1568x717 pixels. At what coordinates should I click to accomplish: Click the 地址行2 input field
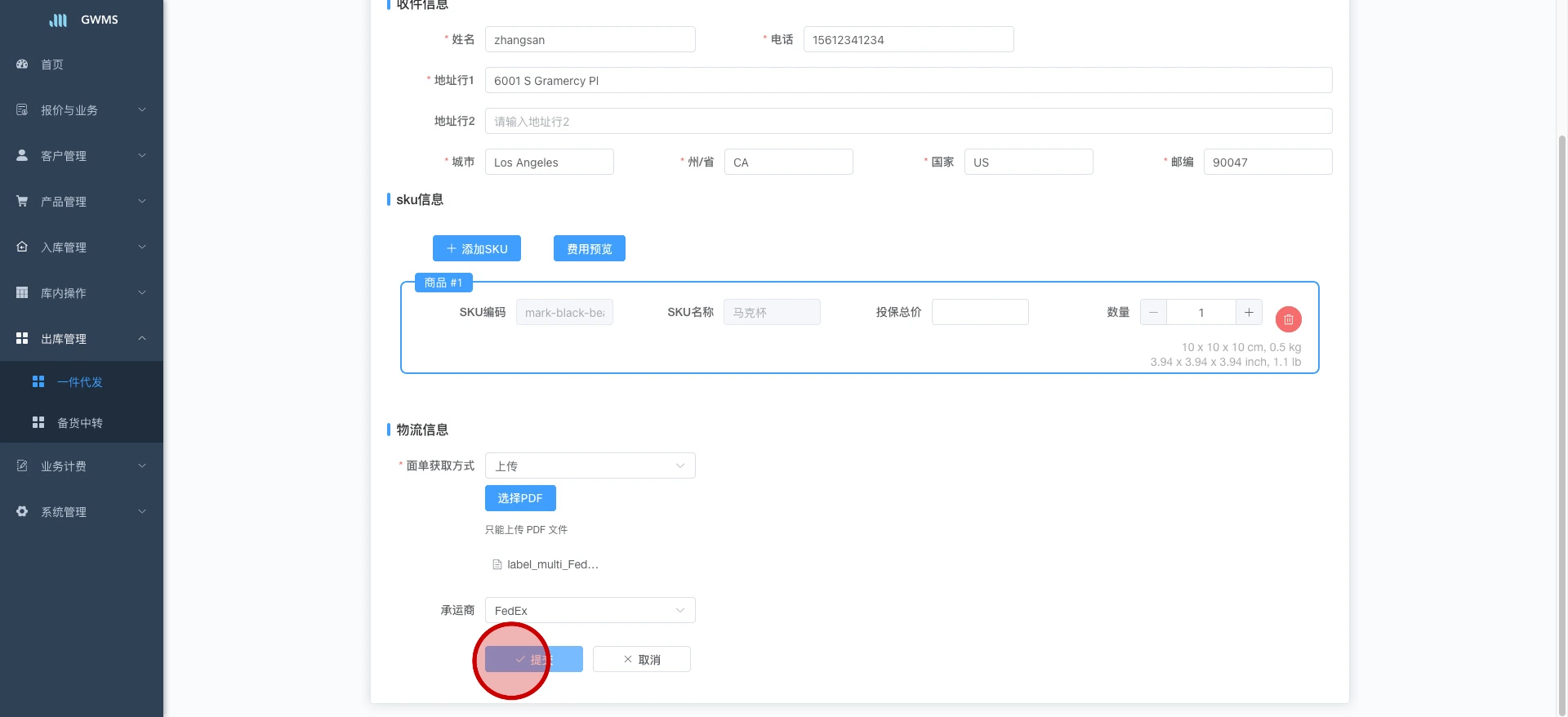pos(908,122)
